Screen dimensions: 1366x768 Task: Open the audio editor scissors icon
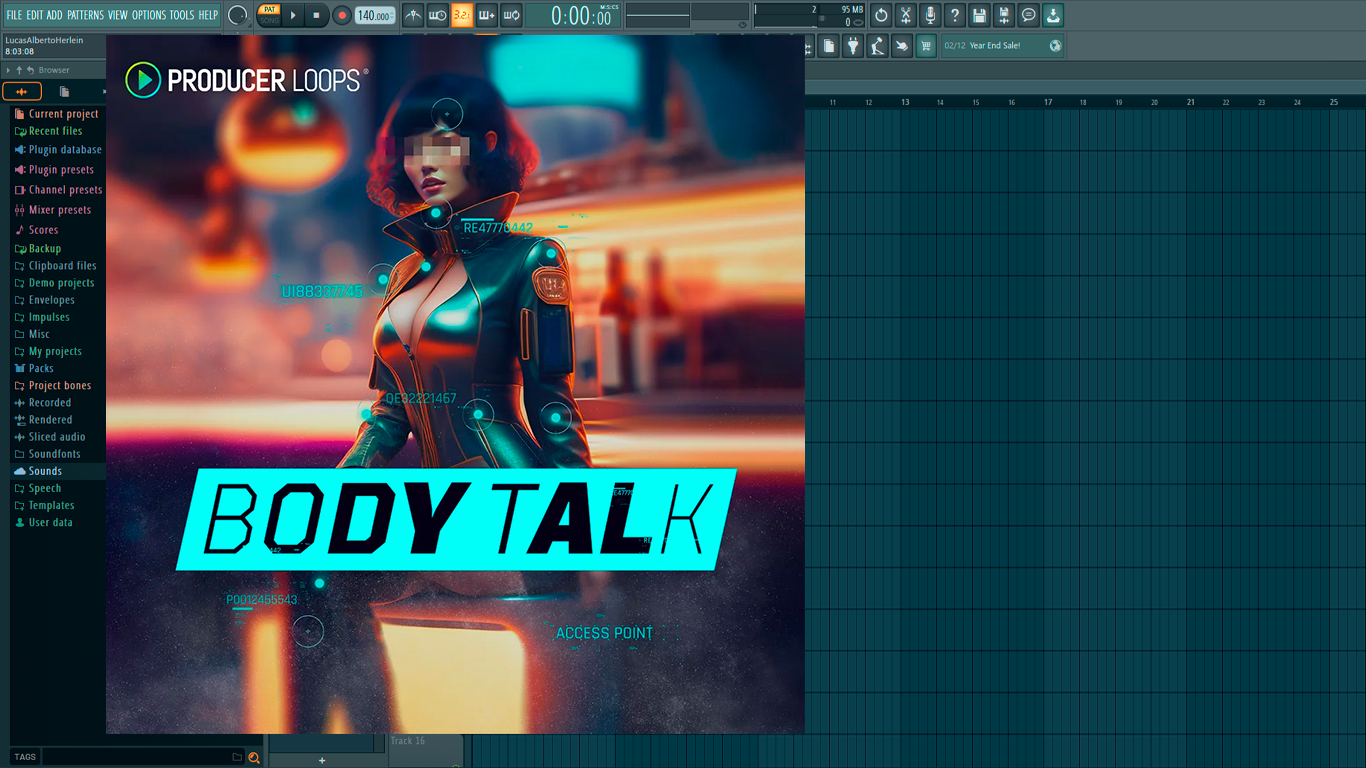[x=906, y=15]
